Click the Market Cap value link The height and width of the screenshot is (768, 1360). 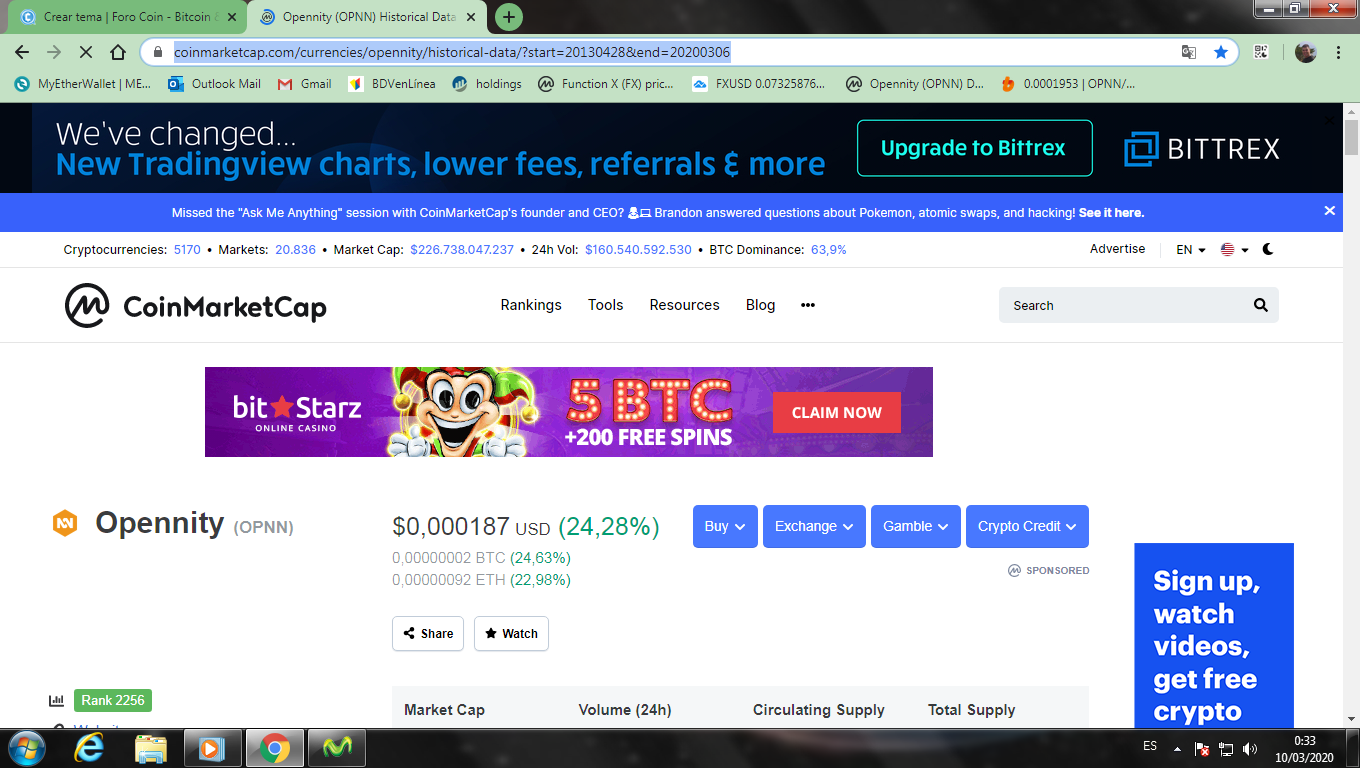(462, 249)
